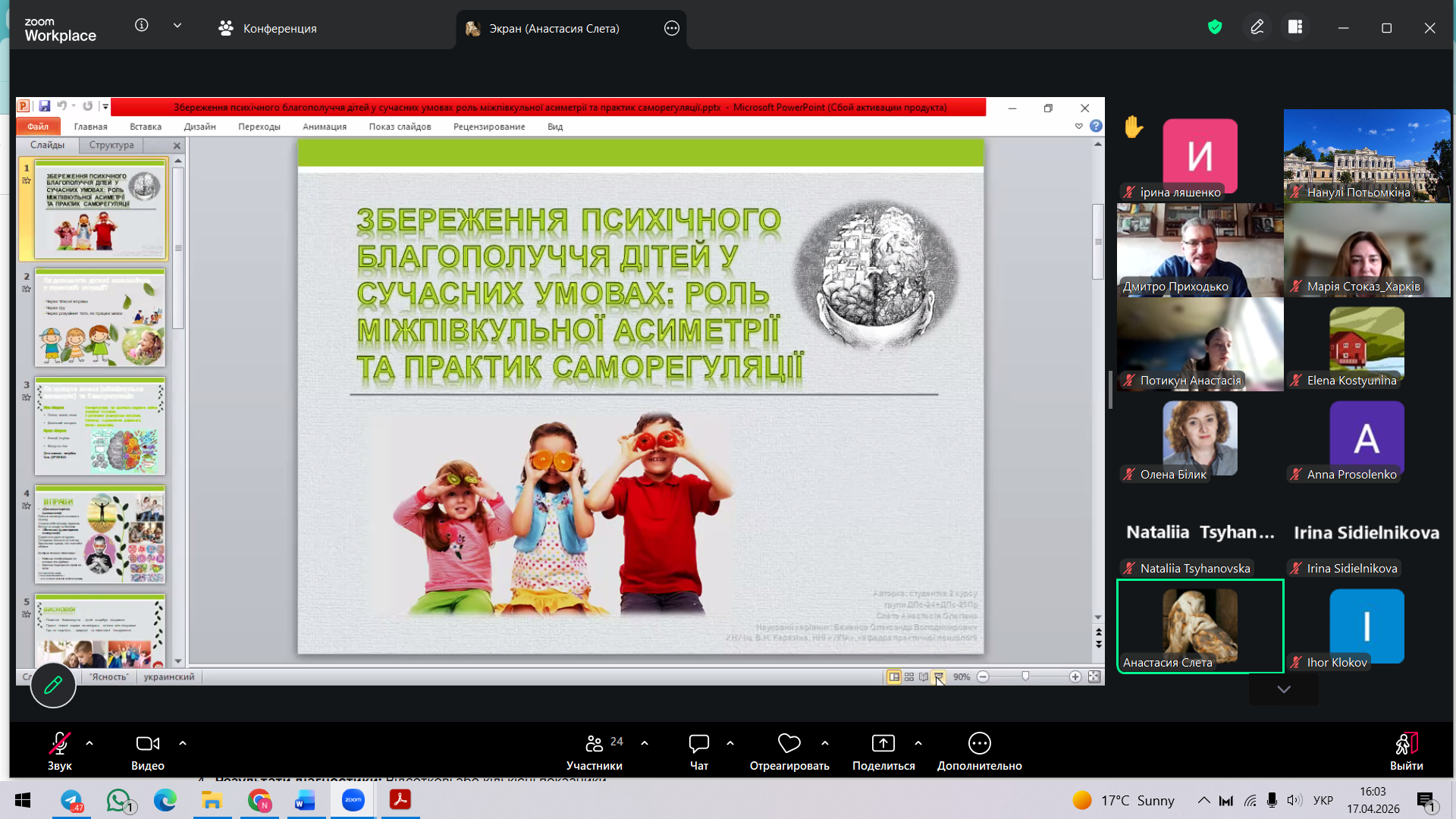Click the green annotation pencil circle button

point(53,686)
